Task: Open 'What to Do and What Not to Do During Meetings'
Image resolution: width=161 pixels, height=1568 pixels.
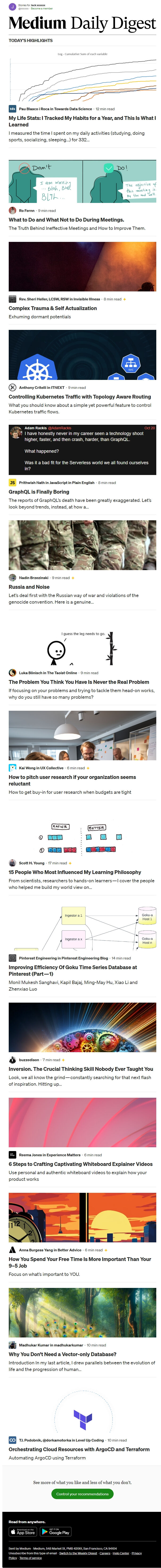Action: pos(66,220)
